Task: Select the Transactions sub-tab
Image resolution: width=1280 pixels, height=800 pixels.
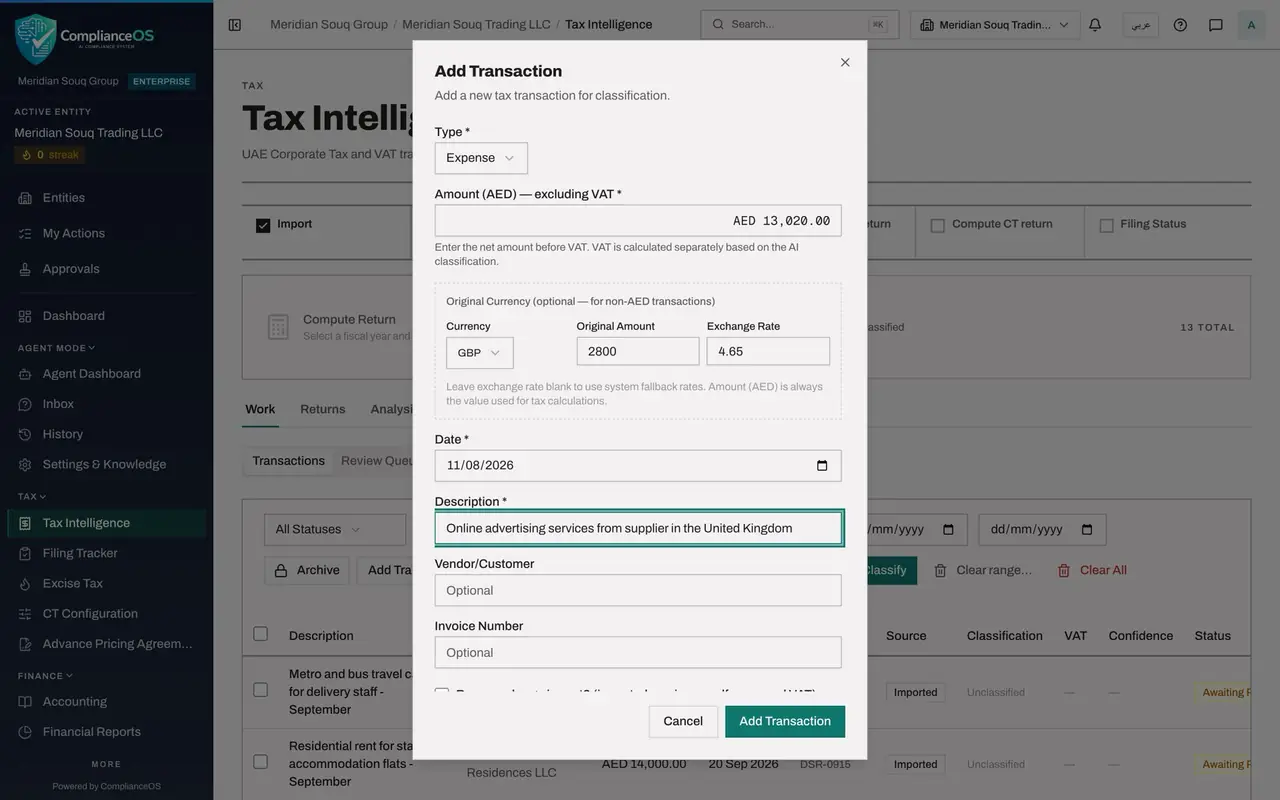Action: click(x=289, y=461)
